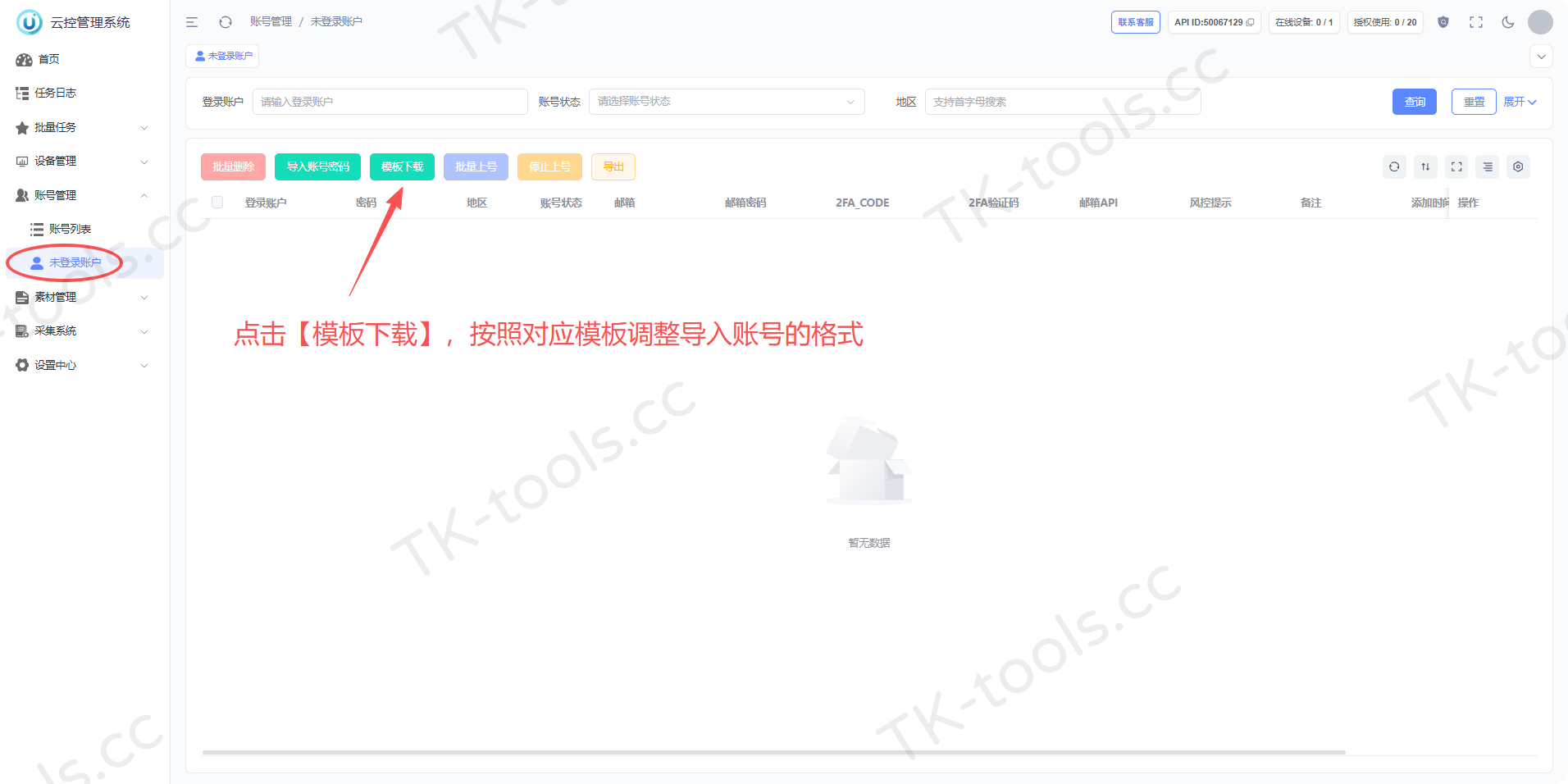Click the 查询 search button
This screenshot has height=784, width=1568.
click(x=1415, y=102)
